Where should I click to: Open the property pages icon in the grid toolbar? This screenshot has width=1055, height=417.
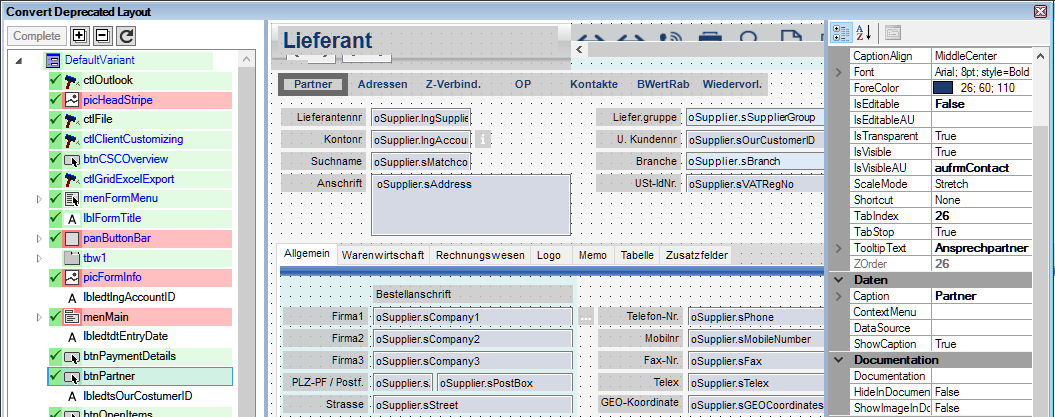892,32
